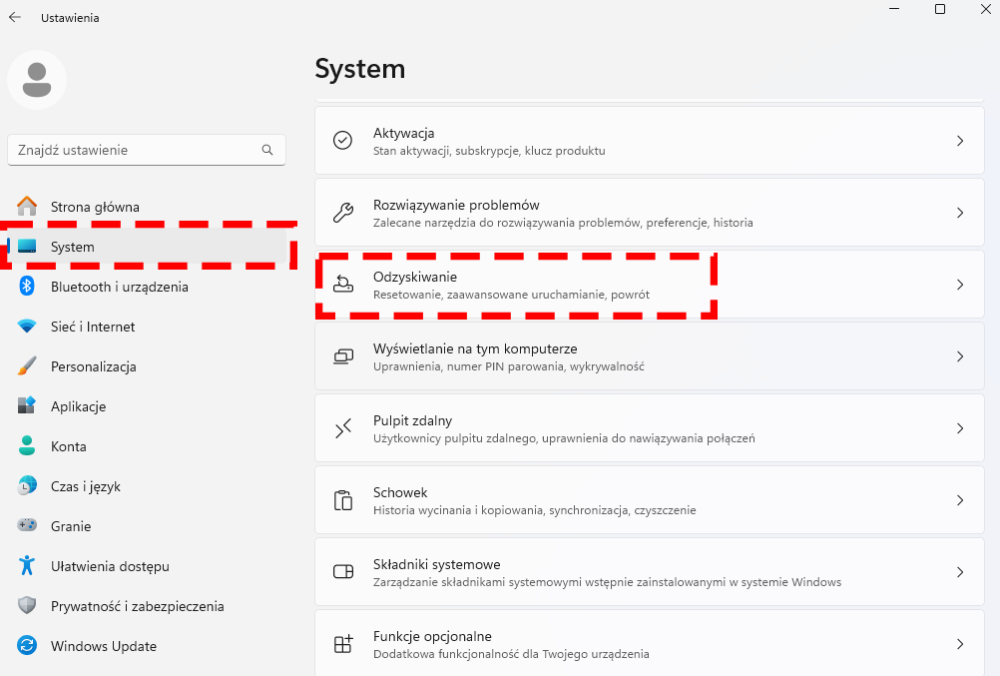The height and width of the screenshot is (676, 1000).
Task: Click the Odzyskiwanie recovery icon
Action: (342, 284)
